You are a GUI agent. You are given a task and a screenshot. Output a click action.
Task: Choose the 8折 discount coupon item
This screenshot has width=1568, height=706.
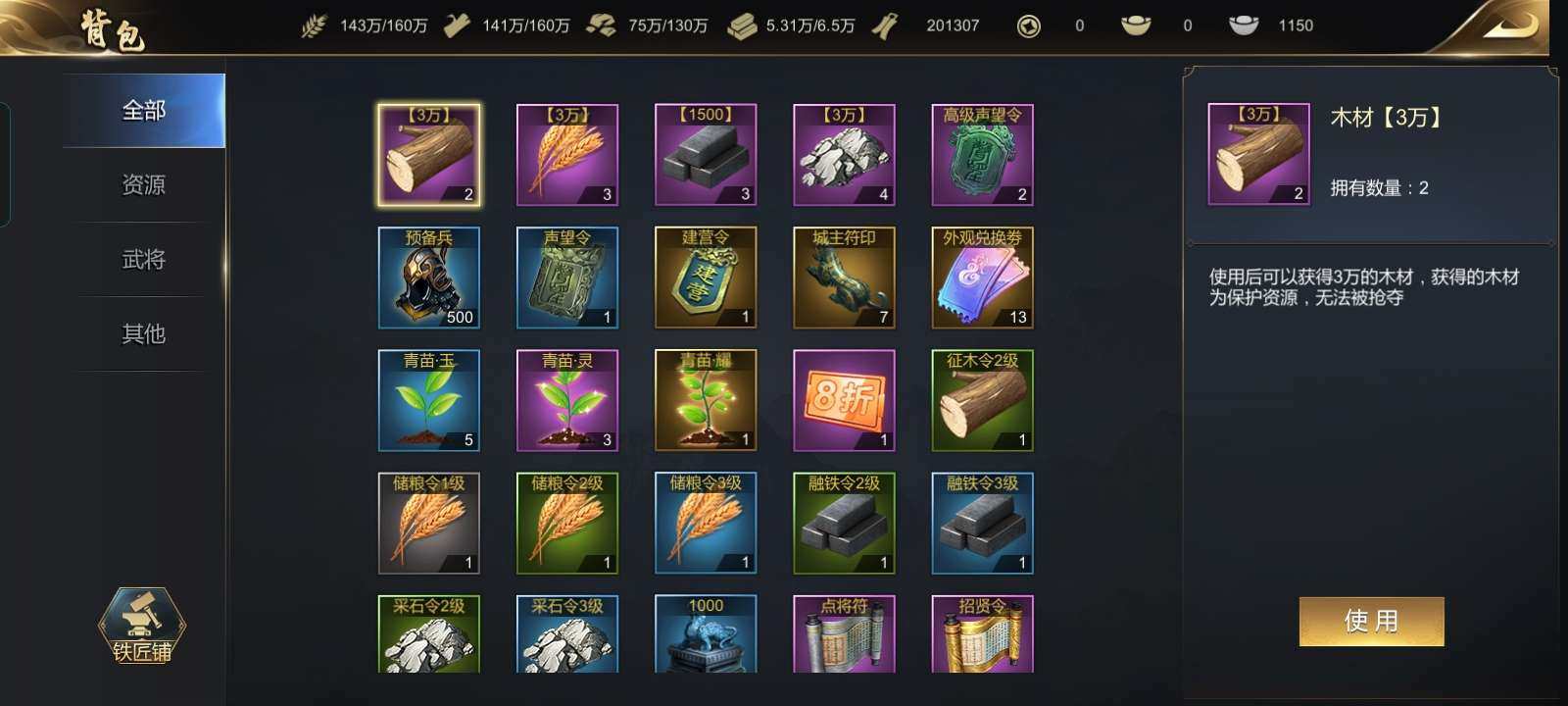pos(844,400)
